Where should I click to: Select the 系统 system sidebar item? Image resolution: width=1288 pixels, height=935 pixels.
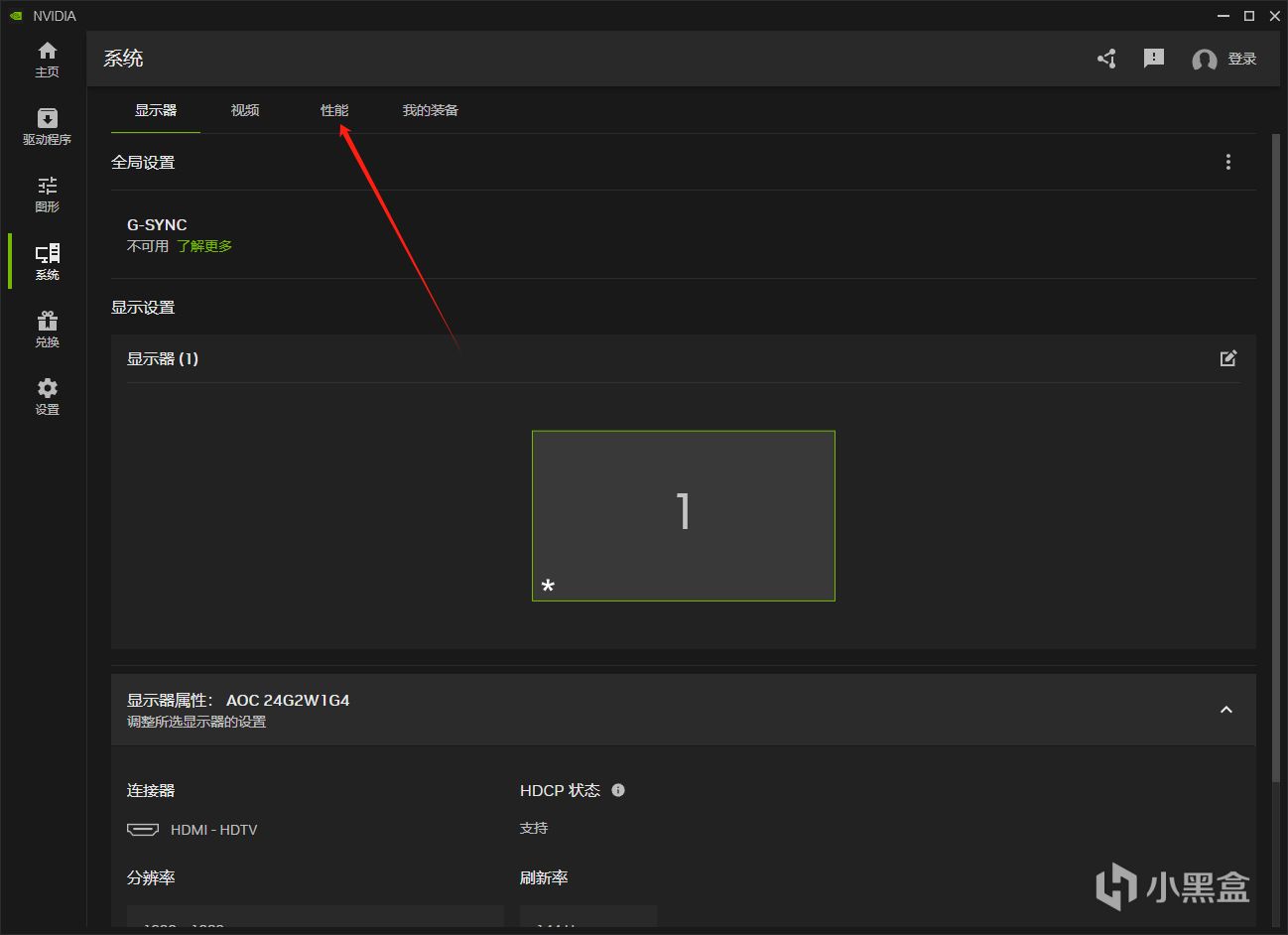[47, 262]
